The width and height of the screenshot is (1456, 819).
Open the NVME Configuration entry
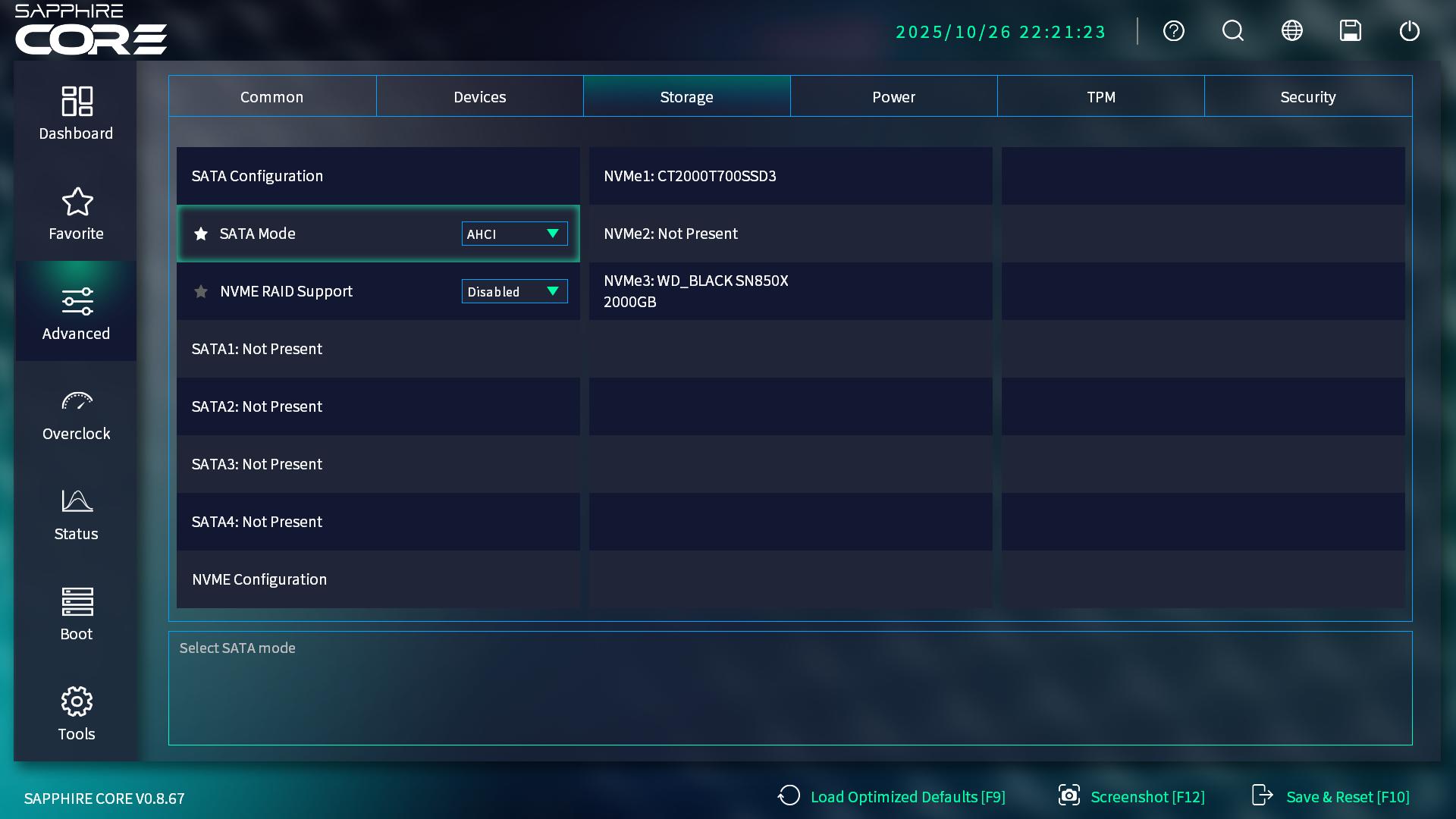coord(259,580)
